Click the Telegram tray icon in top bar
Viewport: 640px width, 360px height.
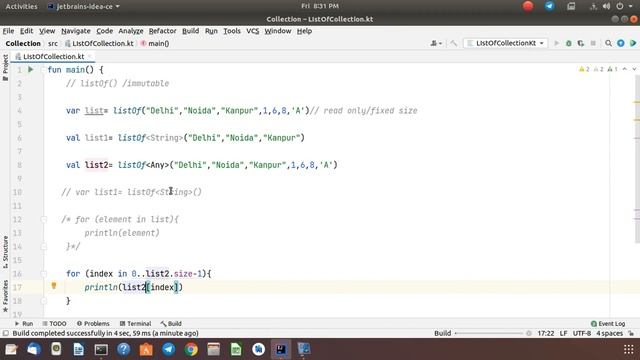click(x=549, y=6)
